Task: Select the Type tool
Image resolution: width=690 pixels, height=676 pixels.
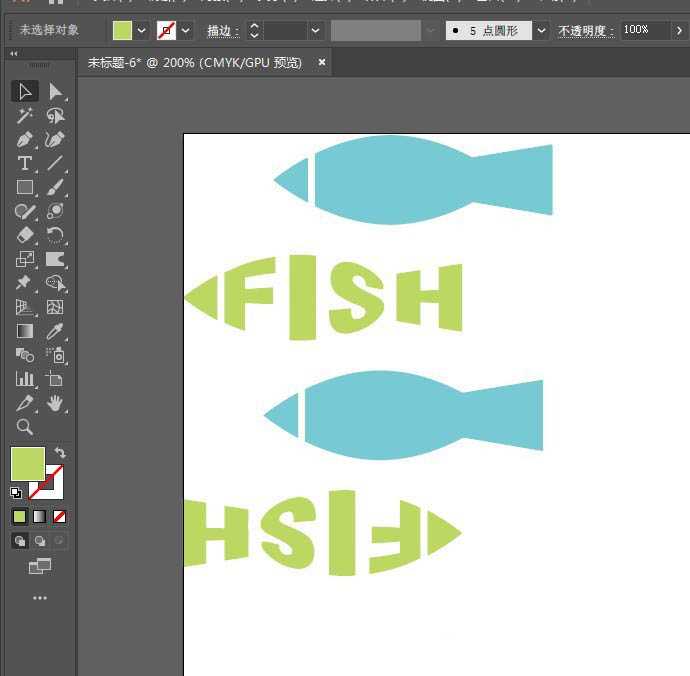Action: tap(25, 164)
